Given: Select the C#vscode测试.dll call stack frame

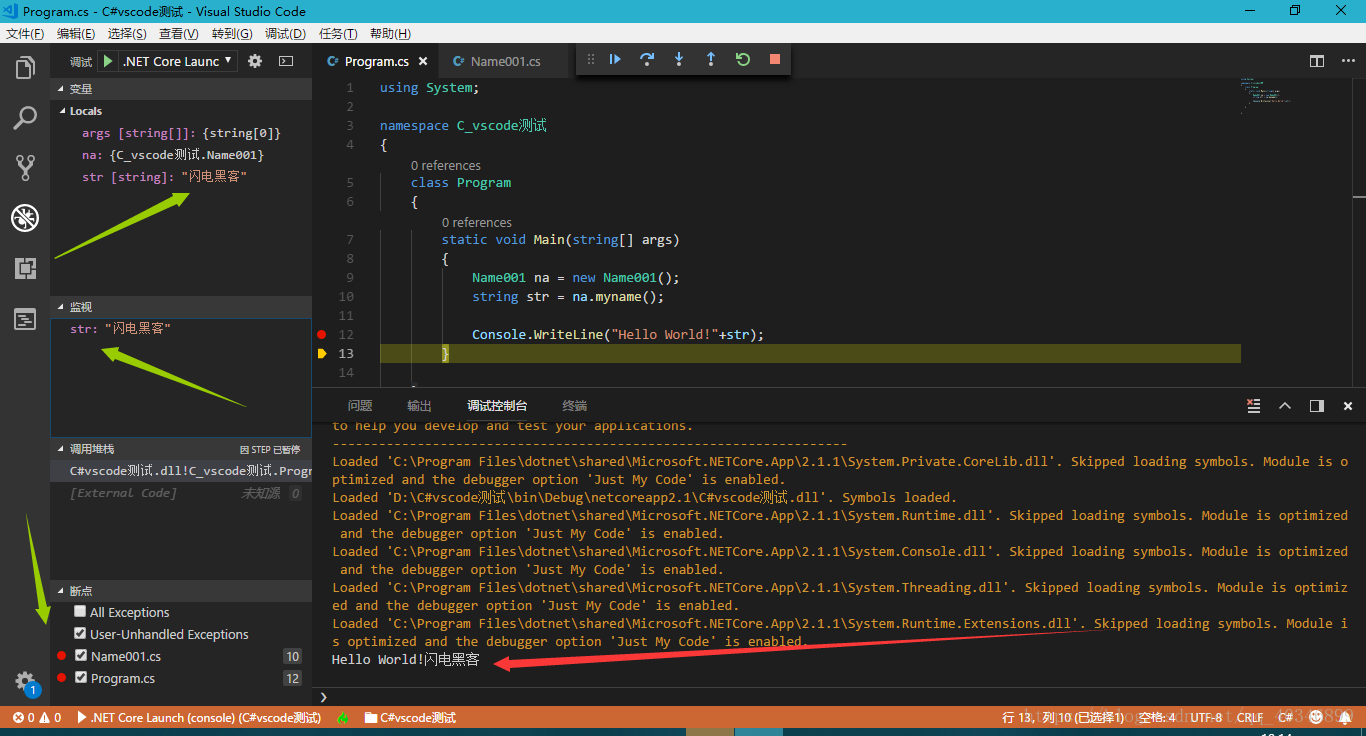Looking at the screenshot, I should [x=181, y=471].
